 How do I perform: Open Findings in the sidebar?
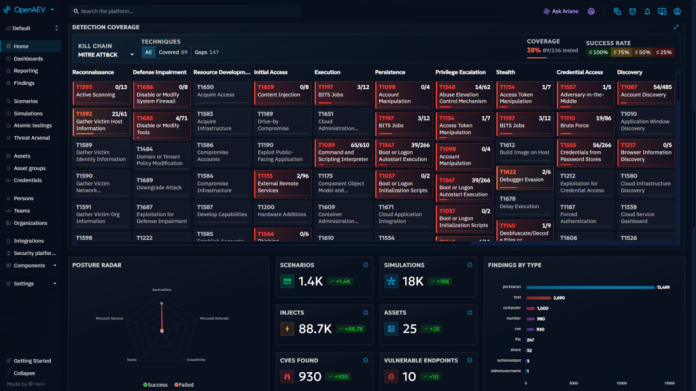point(31,83)
